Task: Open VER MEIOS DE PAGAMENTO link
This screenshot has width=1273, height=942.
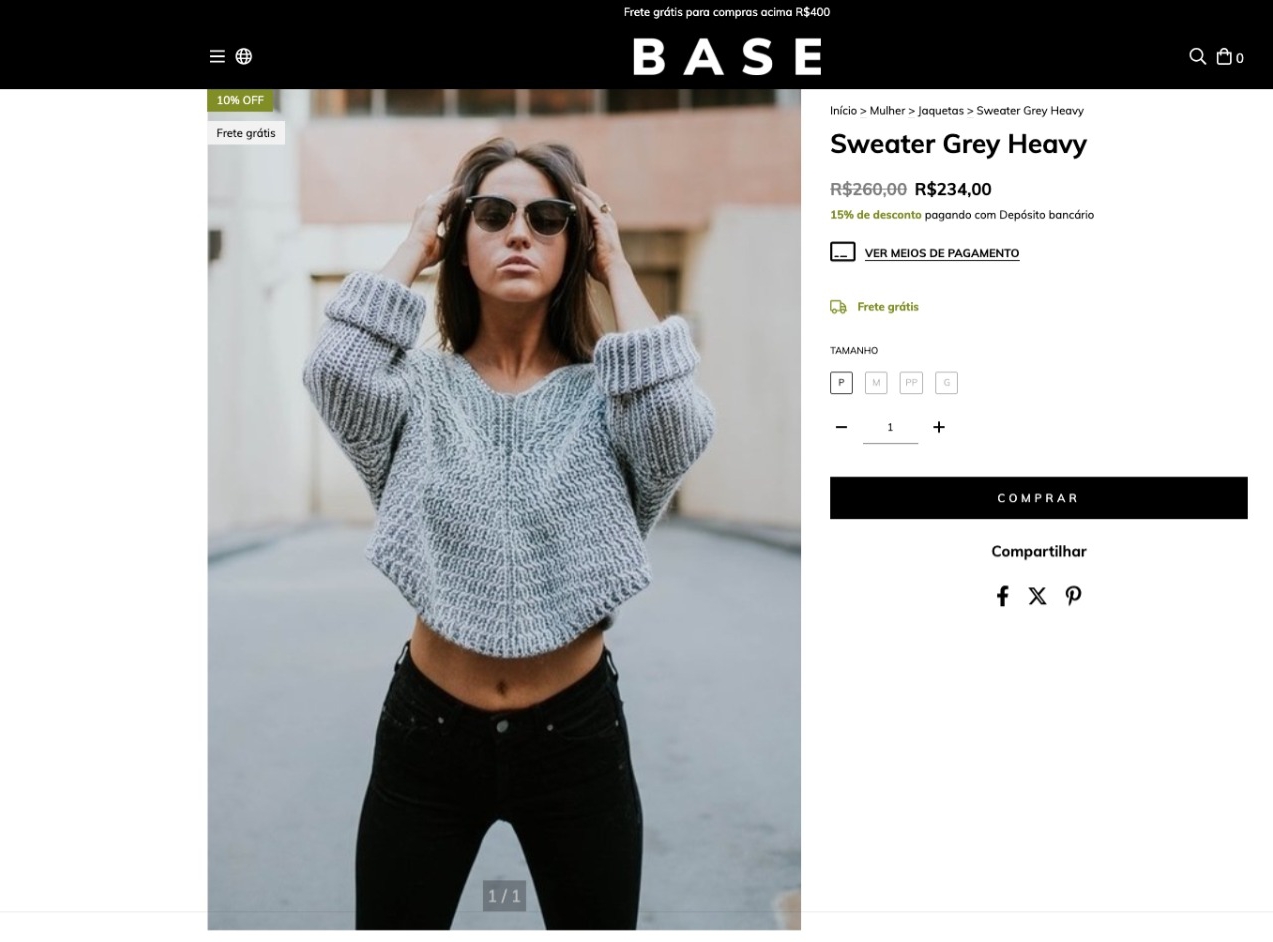Action: click(942, 253)
